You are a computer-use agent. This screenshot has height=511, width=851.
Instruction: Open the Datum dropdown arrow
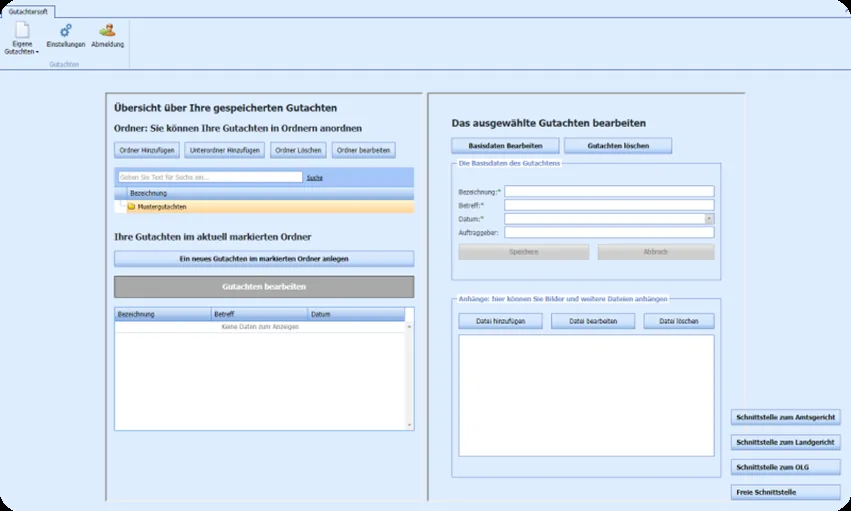point(709,219)
